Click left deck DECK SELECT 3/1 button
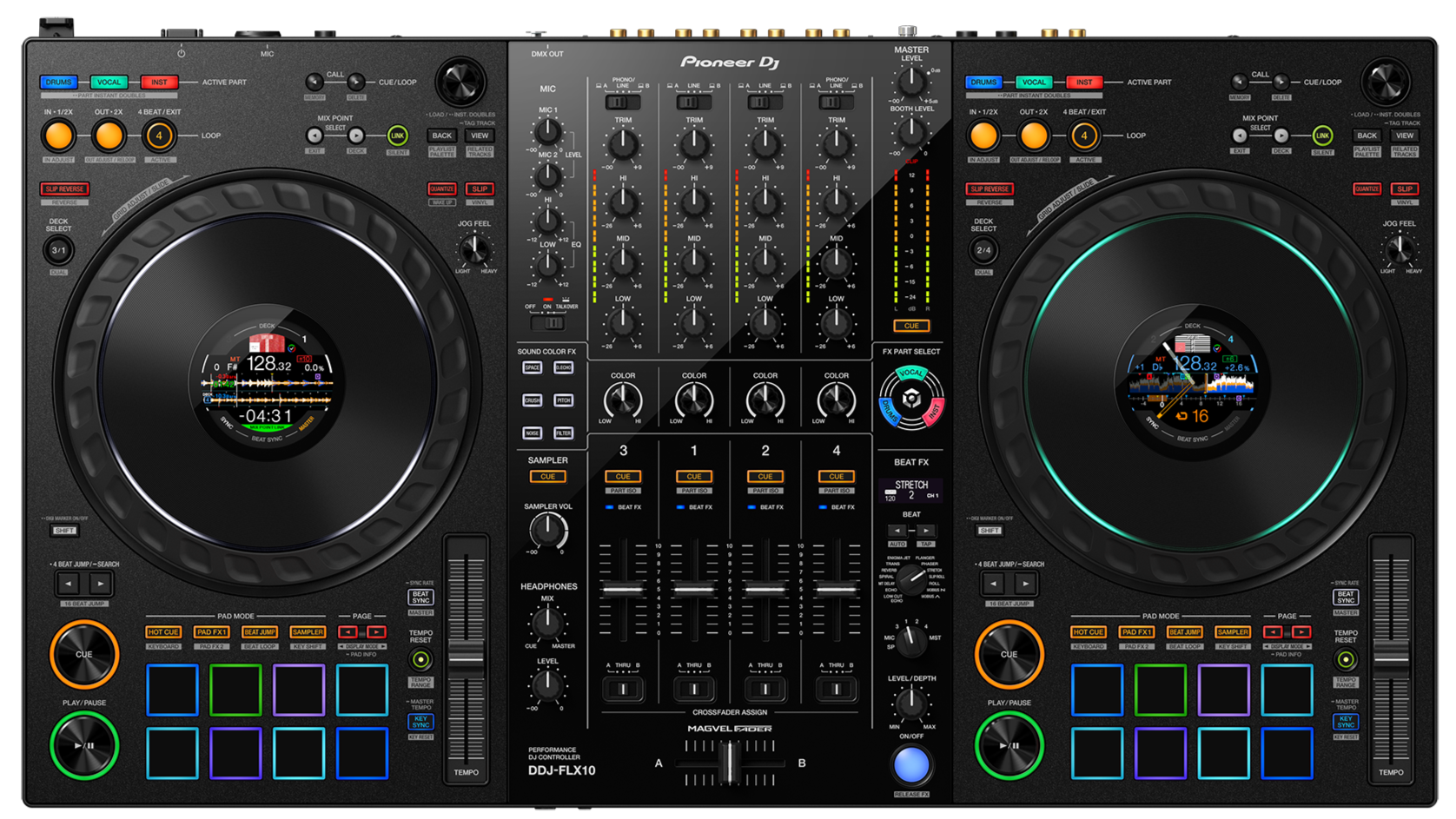This screenshot has width=1456, height=819. 58,250
